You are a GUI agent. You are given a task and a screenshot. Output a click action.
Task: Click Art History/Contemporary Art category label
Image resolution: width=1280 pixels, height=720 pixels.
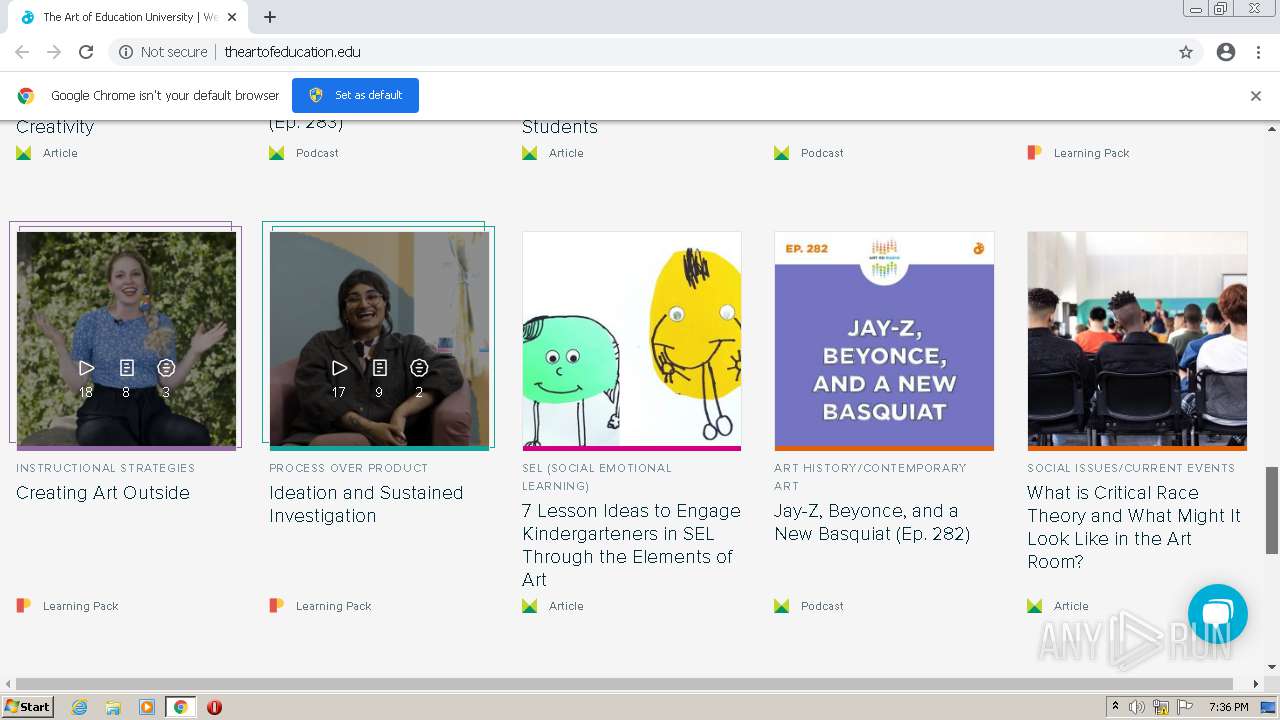(870, 477)
